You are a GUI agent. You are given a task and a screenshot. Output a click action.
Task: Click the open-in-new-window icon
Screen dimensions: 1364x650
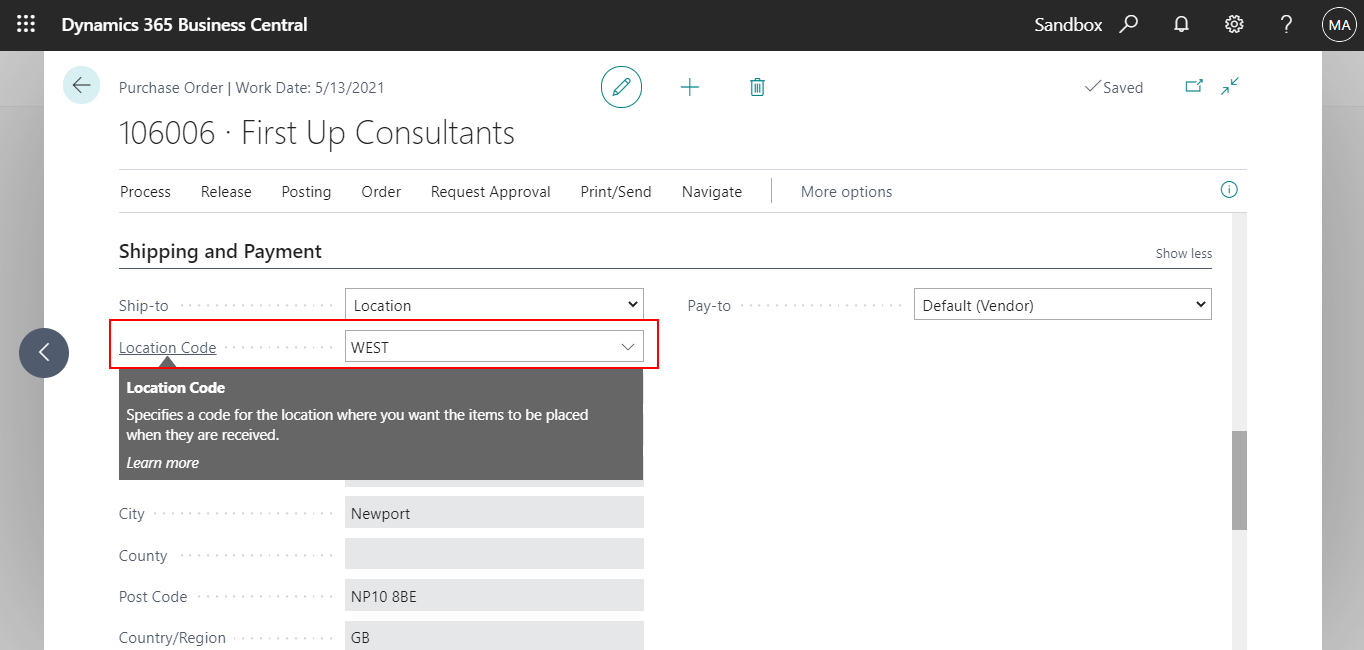(x=1194, y=87)
